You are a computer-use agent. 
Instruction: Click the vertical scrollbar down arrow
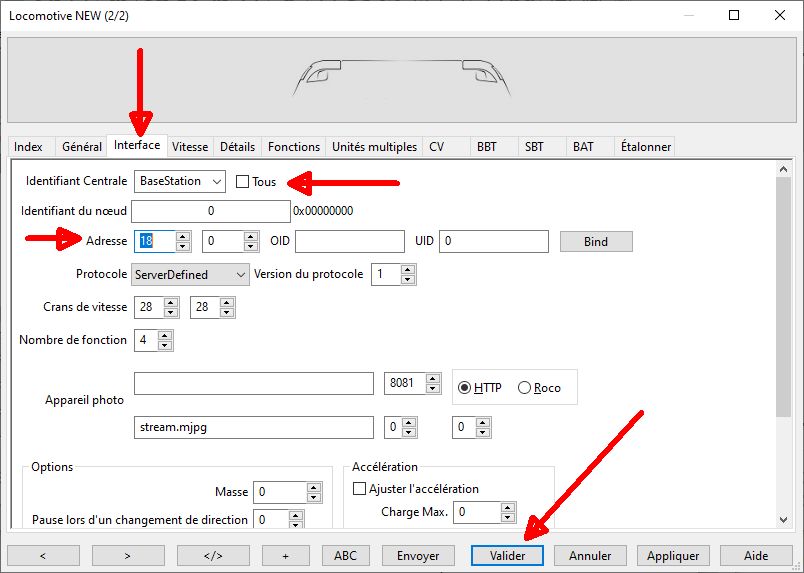click(783, 520)
